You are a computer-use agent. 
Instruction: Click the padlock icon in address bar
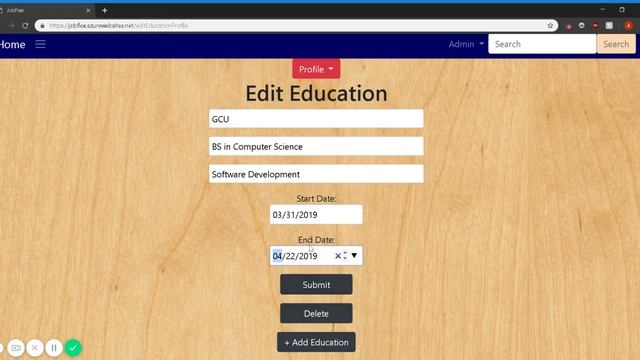(x=42, y=26)
